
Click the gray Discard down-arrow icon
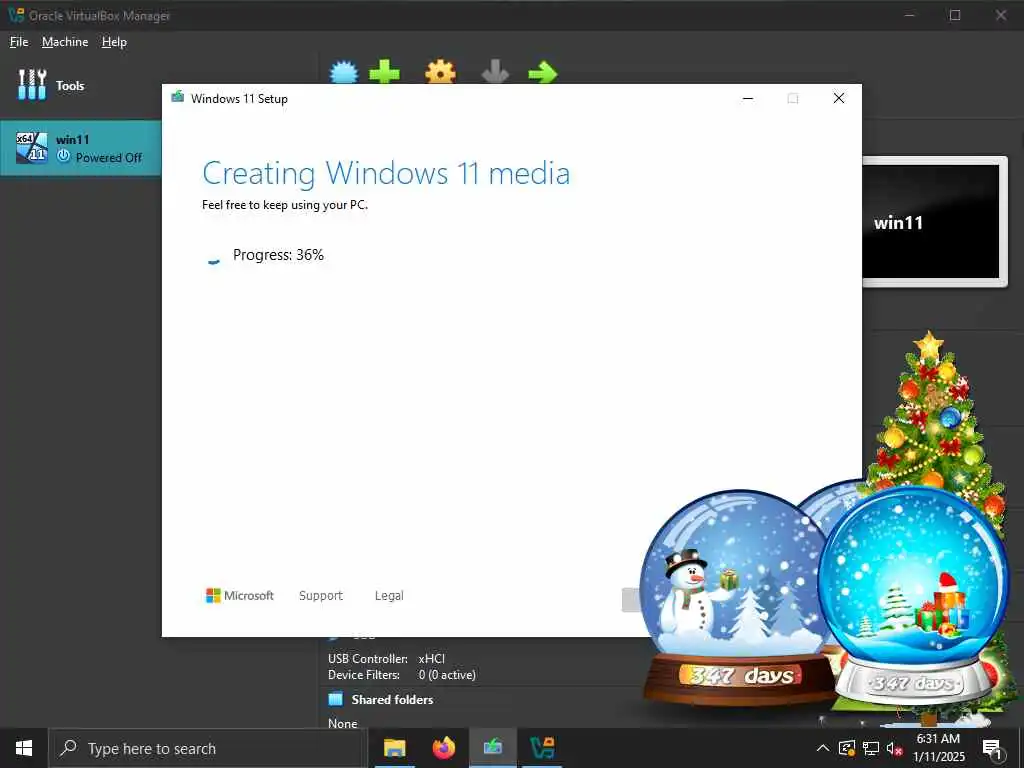(494, 72)
